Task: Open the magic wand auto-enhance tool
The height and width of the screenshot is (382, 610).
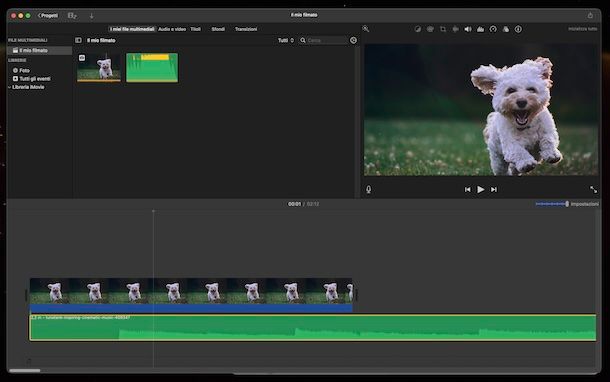Action: click(366, 29)
